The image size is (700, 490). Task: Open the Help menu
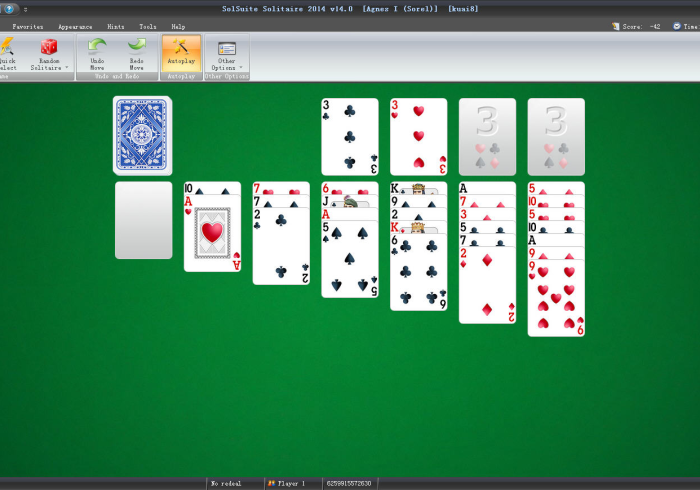tap(178, 27)
